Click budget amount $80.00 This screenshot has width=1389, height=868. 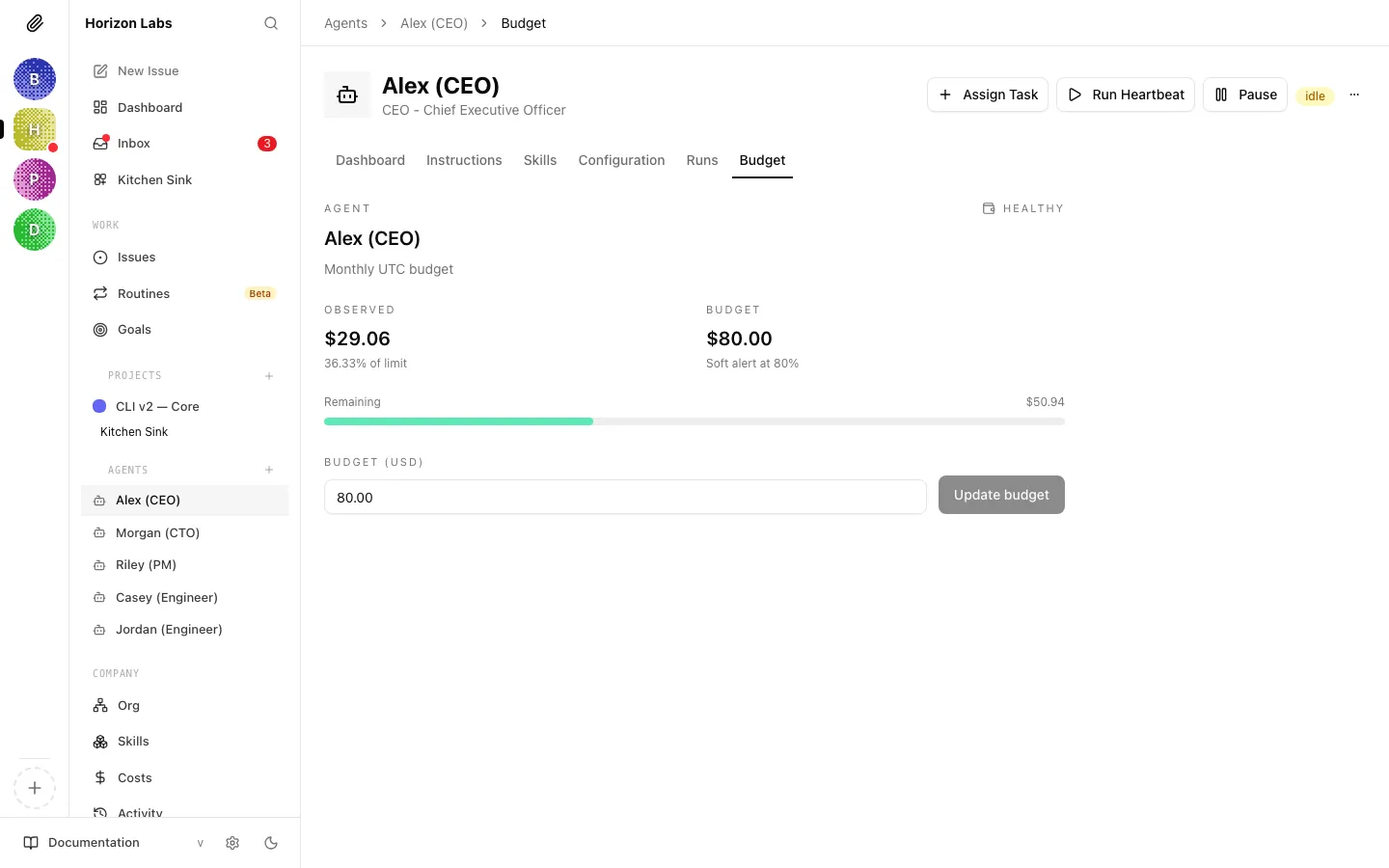[739, 339]
